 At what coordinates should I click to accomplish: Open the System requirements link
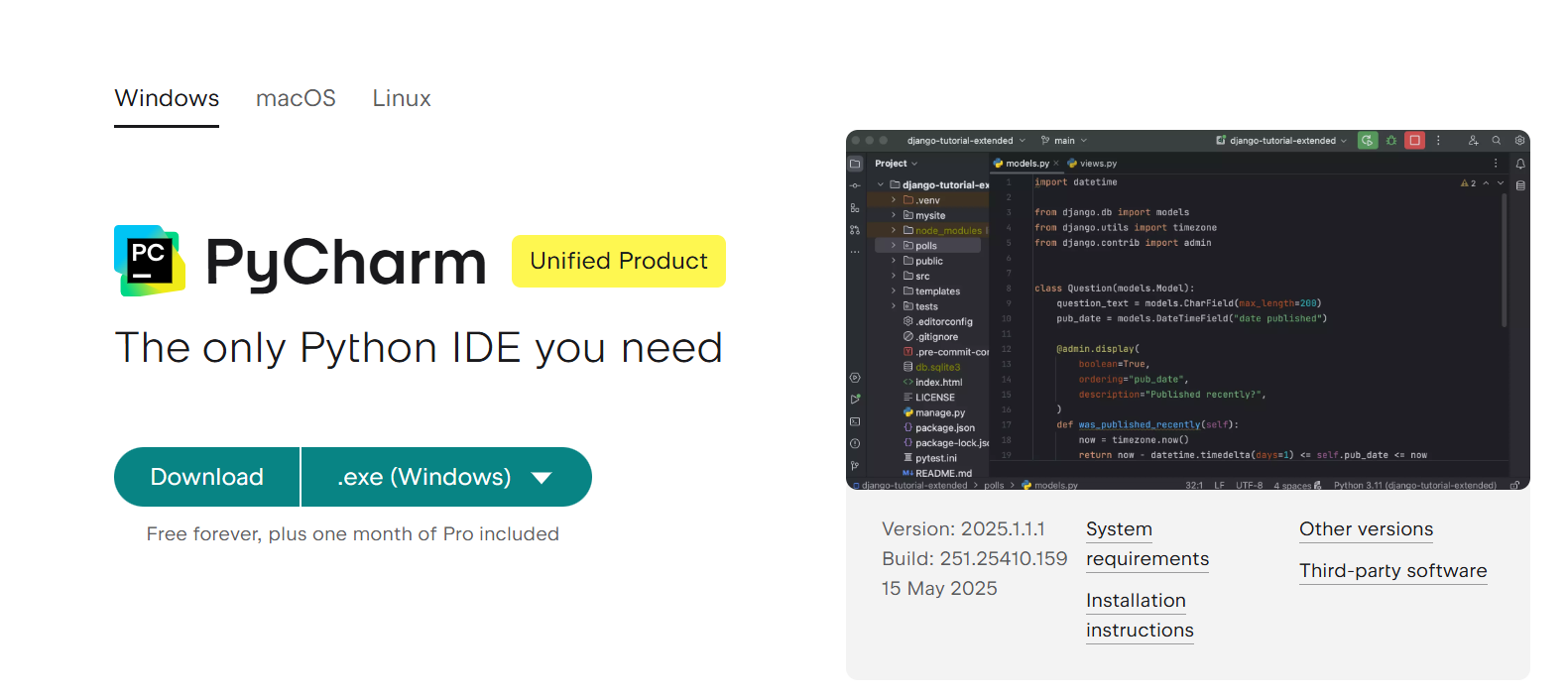(x=1147, y=544)
